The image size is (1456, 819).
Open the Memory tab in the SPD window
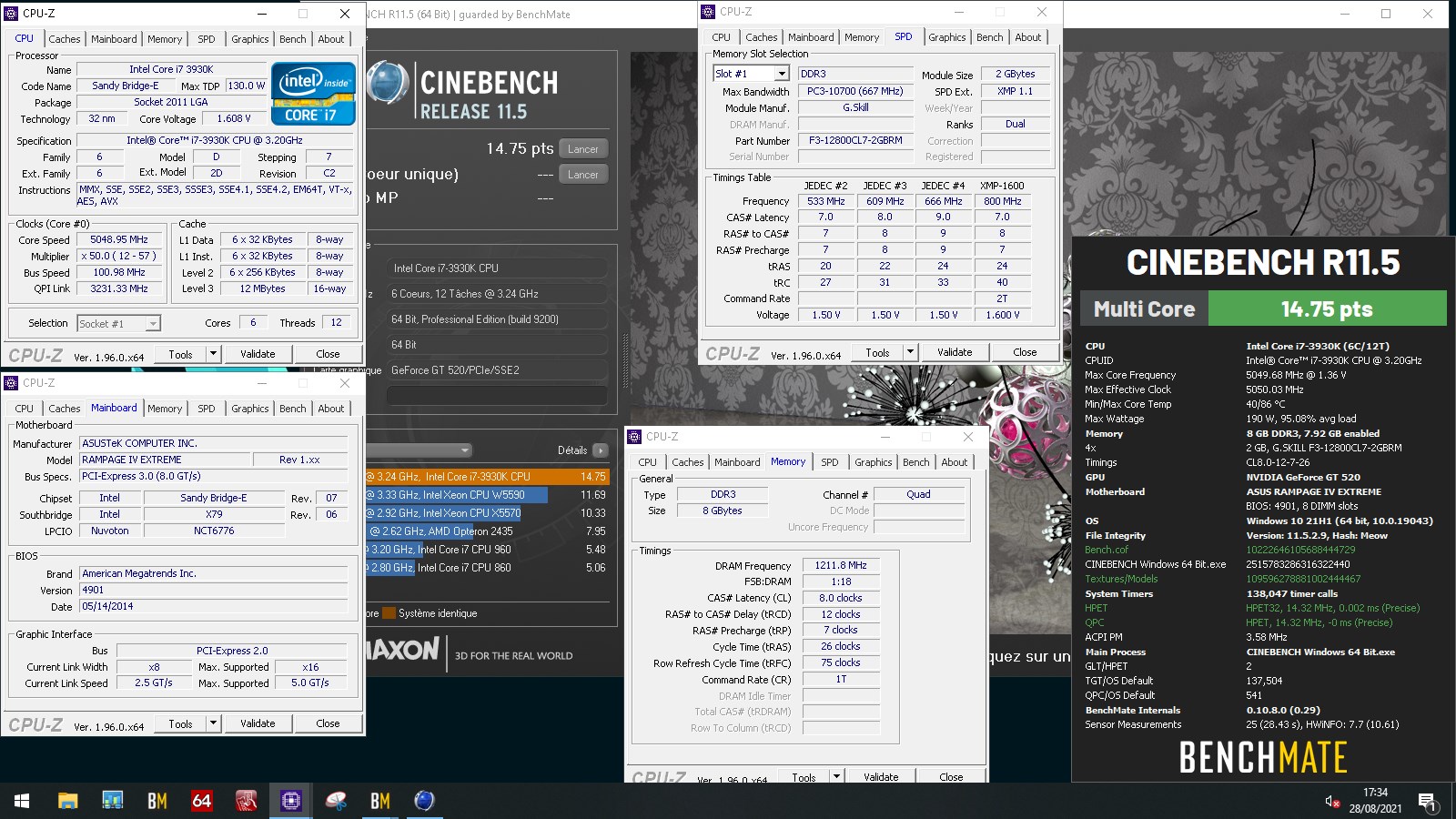[861, 37]
